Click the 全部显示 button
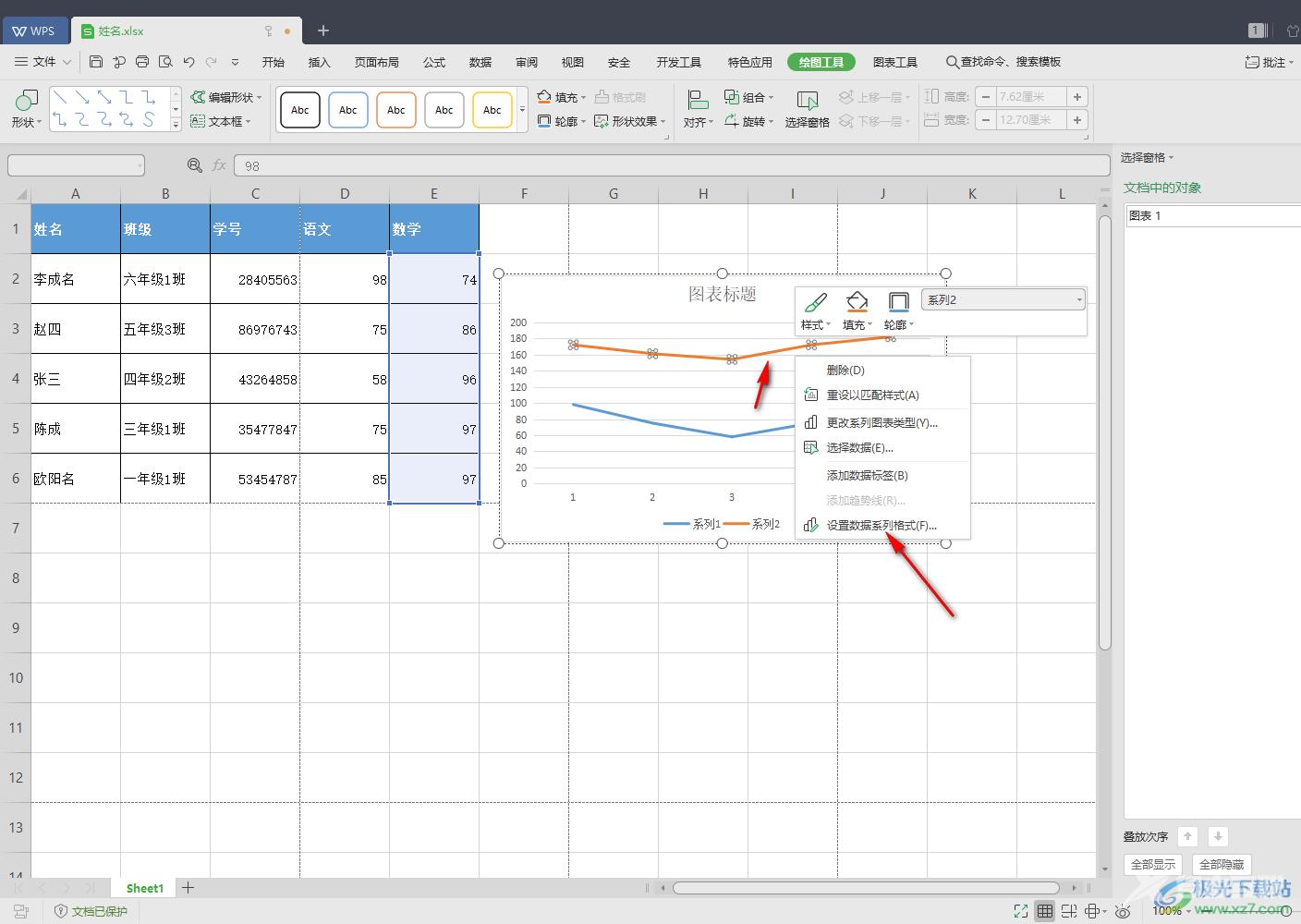Screen dimensions: 1301x924 [x=1153, y=864]
